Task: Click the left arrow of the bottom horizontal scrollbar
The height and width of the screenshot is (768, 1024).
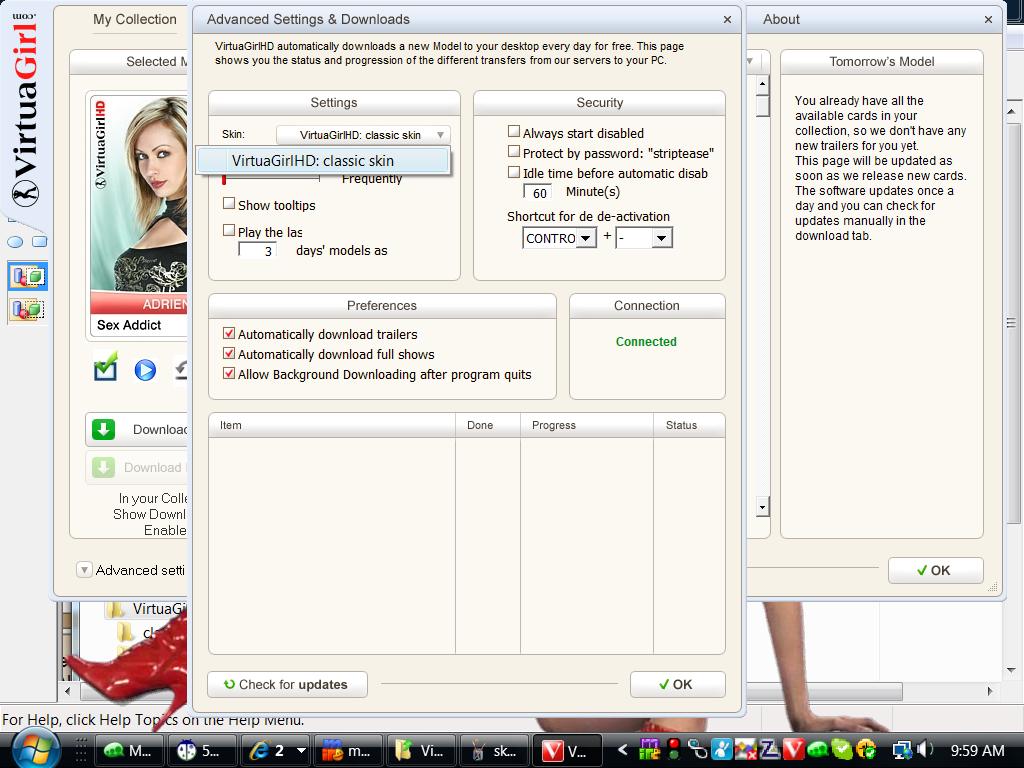Action: tap(68, 691)
